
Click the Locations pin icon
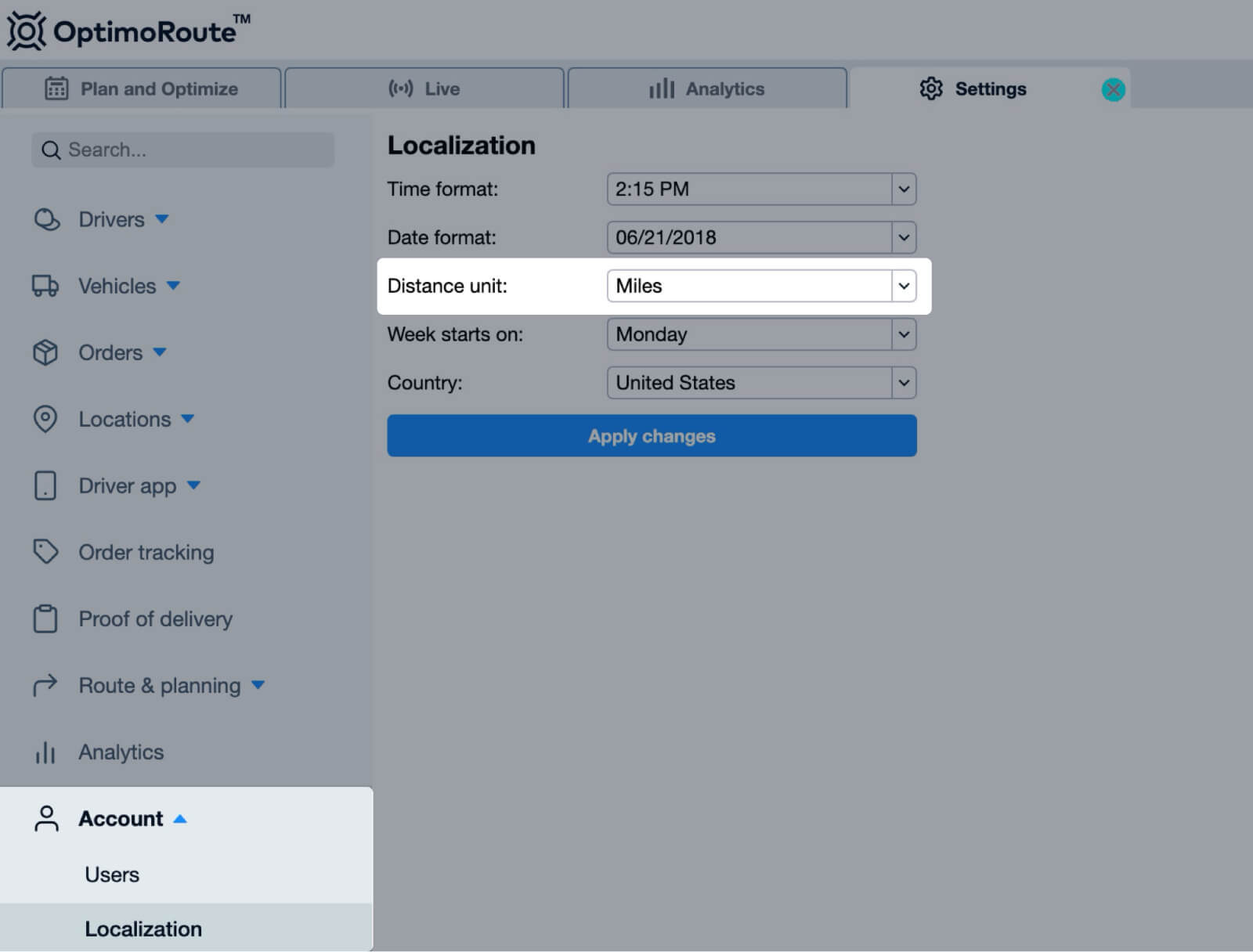point(45,419)
